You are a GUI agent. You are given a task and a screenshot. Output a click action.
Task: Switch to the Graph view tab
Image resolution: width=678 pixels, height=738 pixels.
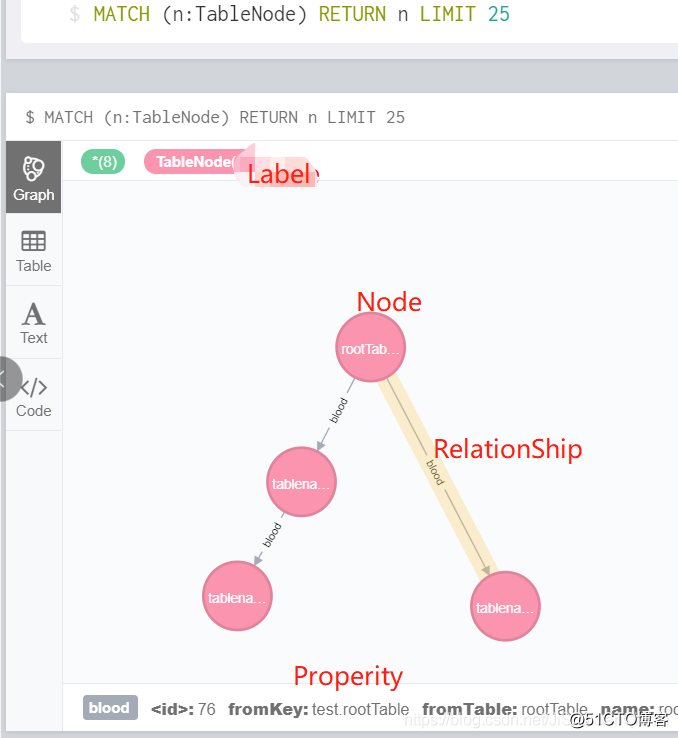33,177
